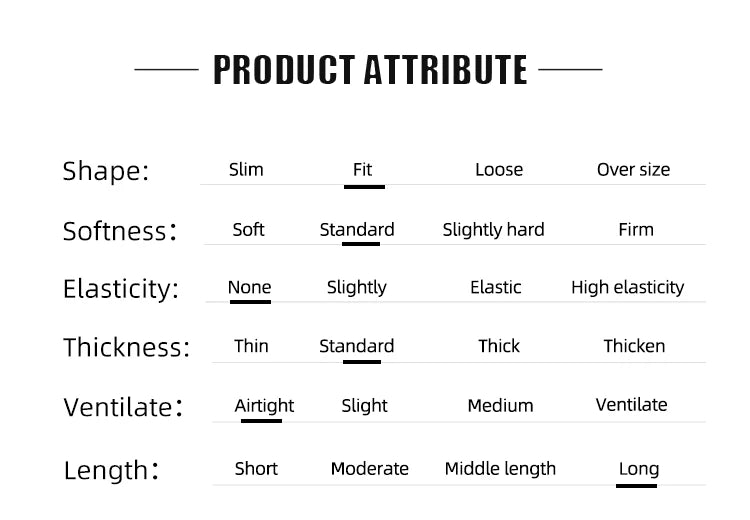Click Thick in the Thickness row

[498, 346]
